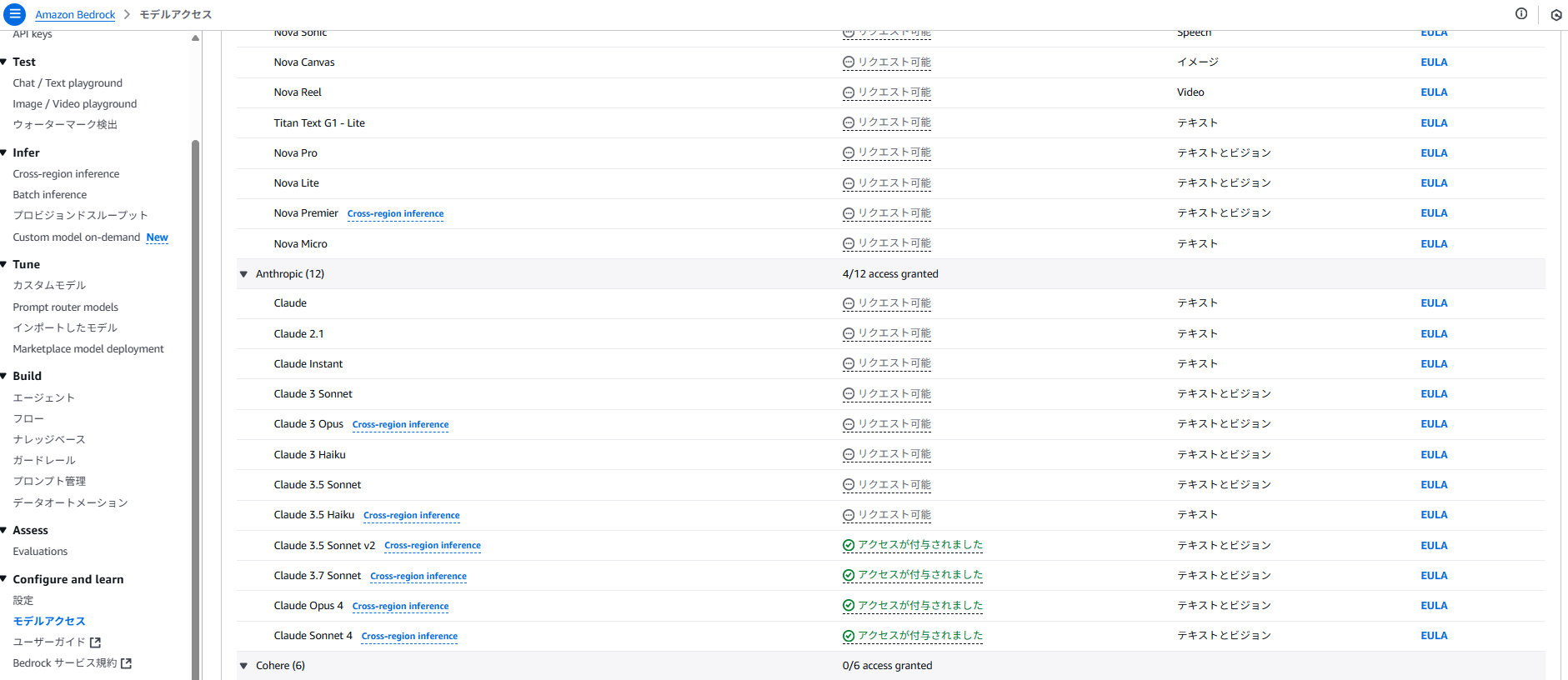The width and height of the screenshot is (1568, 680).
Task: Click the status icon for Nova Canvas
Action: coord(849,62)
